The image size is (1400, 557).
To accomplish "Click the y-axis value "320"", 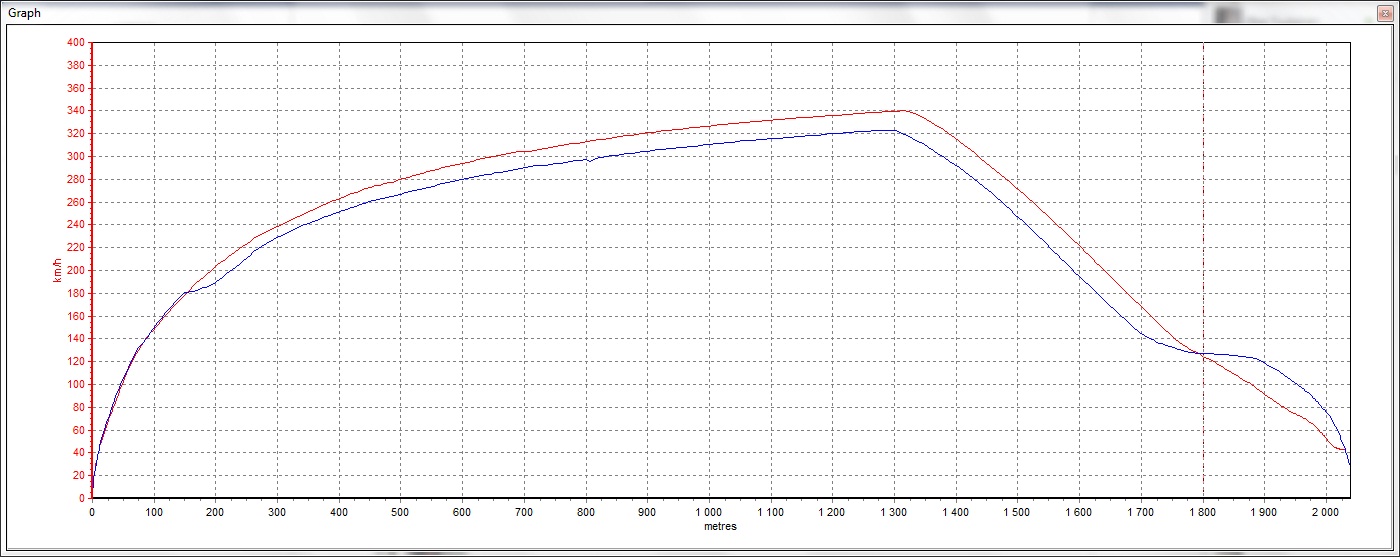I will [76, 134].
